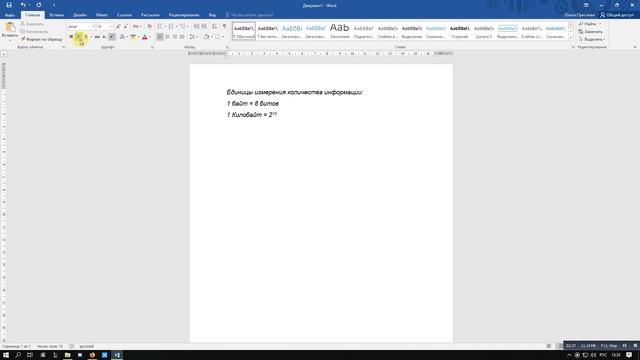Switch to the Макет ribbon tab
This screenshot has height=360, width=640.
tap(102, 15)
